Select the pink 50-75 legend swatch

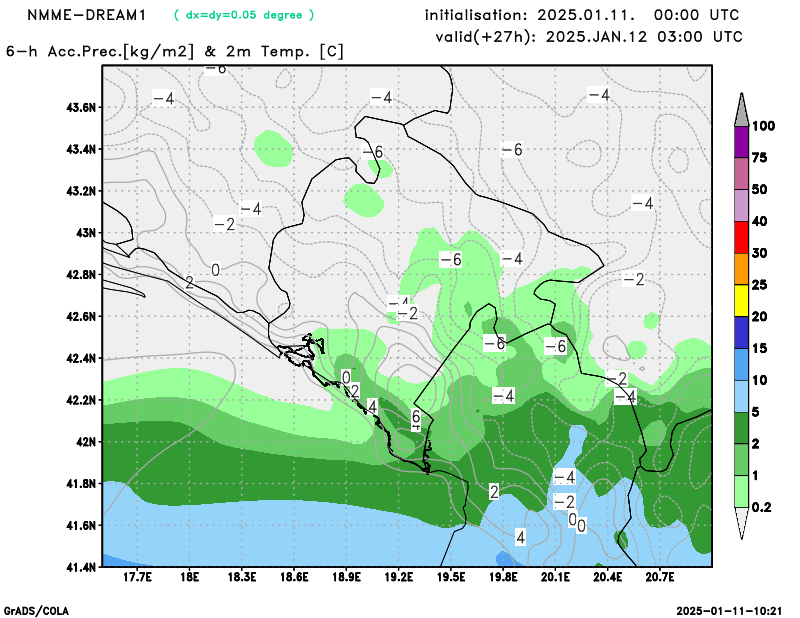(741, 174)
